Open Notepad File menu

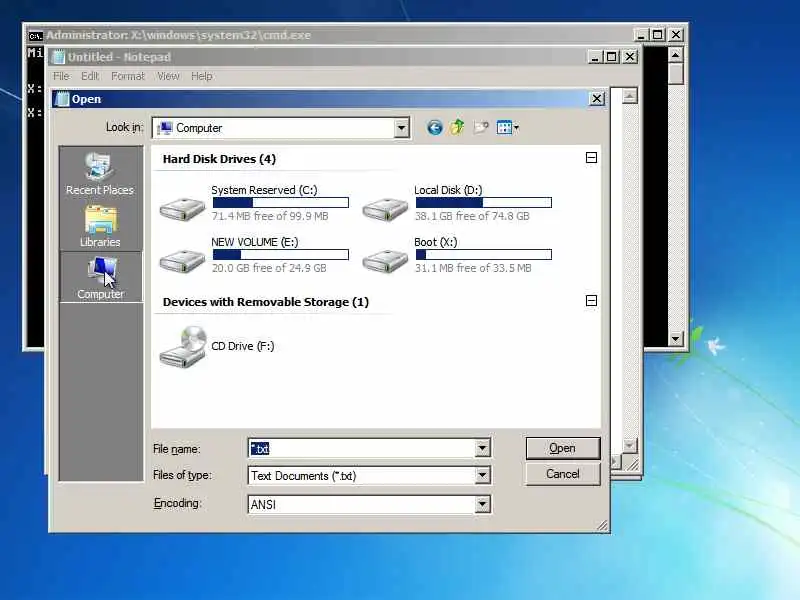point(61,76)
